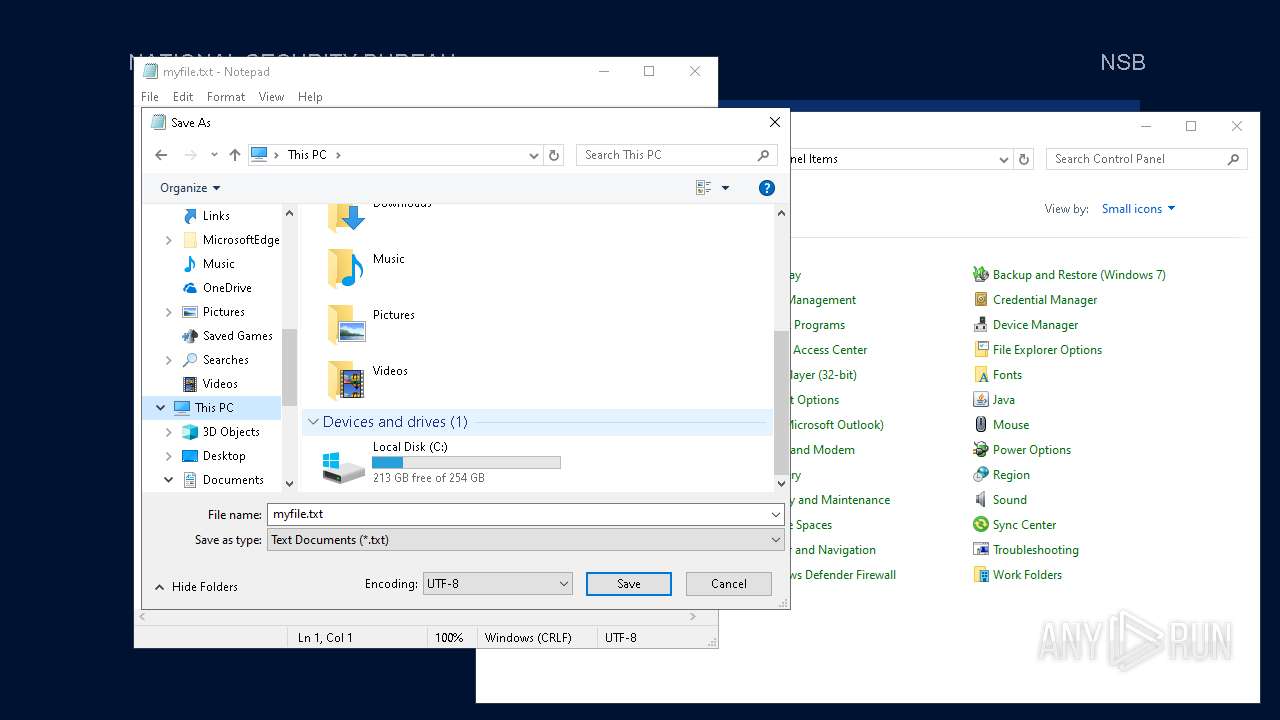Click Hide Folders button
Viewport: 1280px width, 720px height.
point(196,587)
